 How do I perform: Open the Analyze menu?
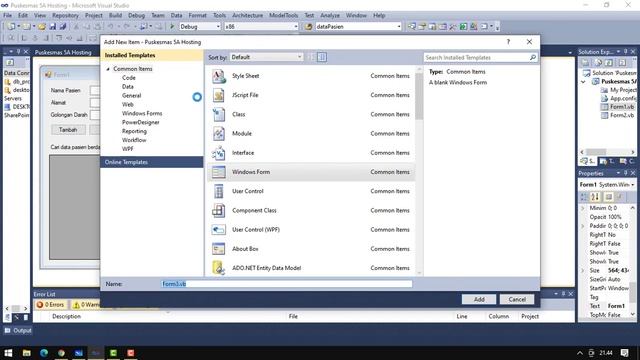(x=330, y=15)
